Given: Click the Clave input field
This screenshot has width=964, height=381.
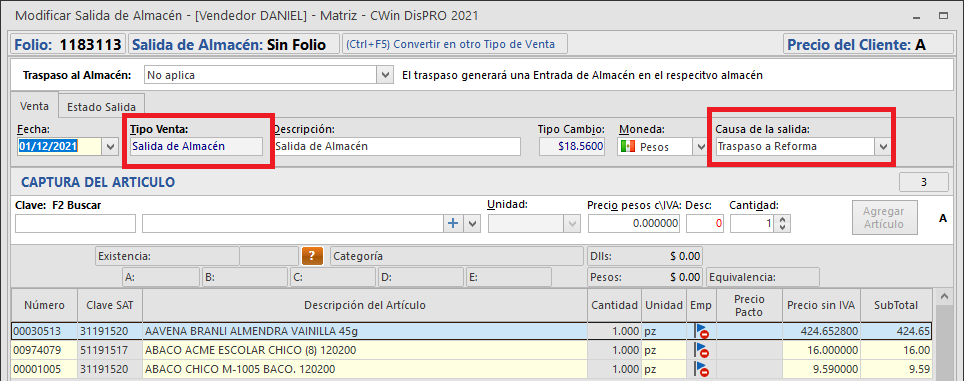Looking at the screenshot, I should point(75,224).
